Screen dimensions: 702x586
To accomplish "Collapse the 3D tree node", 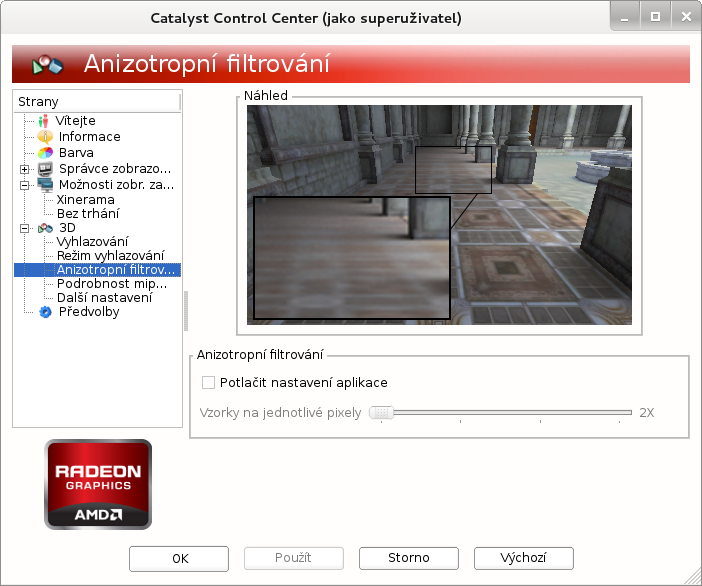I will [25, 229].
